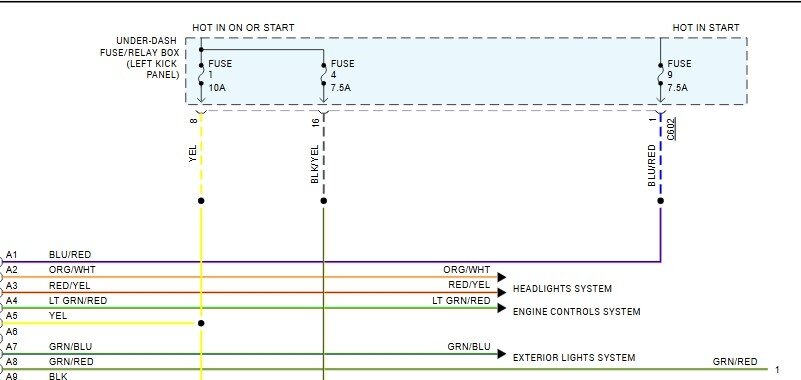Click the Fuse 4 fuse symbol
The height and width of the screenshot is (380, 801).
323,75
